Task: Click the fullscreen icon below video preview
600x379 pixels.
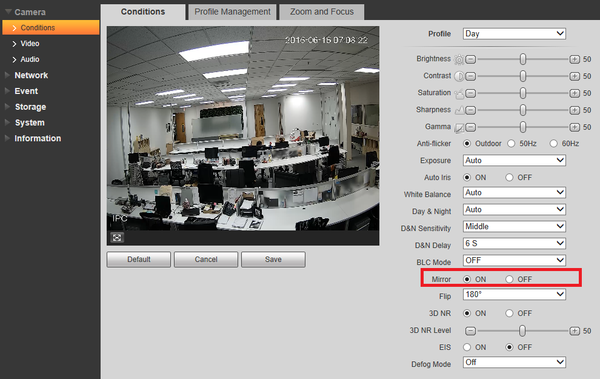Action: pos(117,238)
